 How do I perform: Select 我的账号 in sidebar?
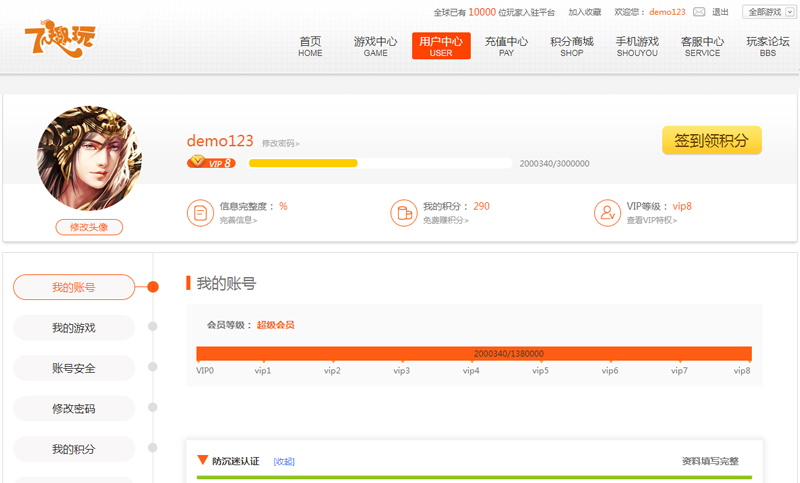tap(74, 287)
